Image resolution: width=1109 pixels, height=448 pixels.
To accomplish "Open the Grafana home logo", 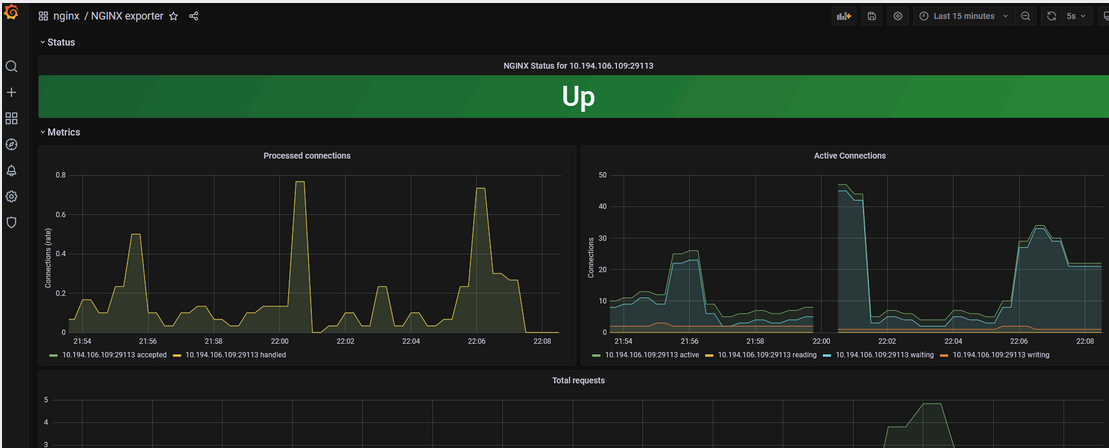I will click(12, 13).
